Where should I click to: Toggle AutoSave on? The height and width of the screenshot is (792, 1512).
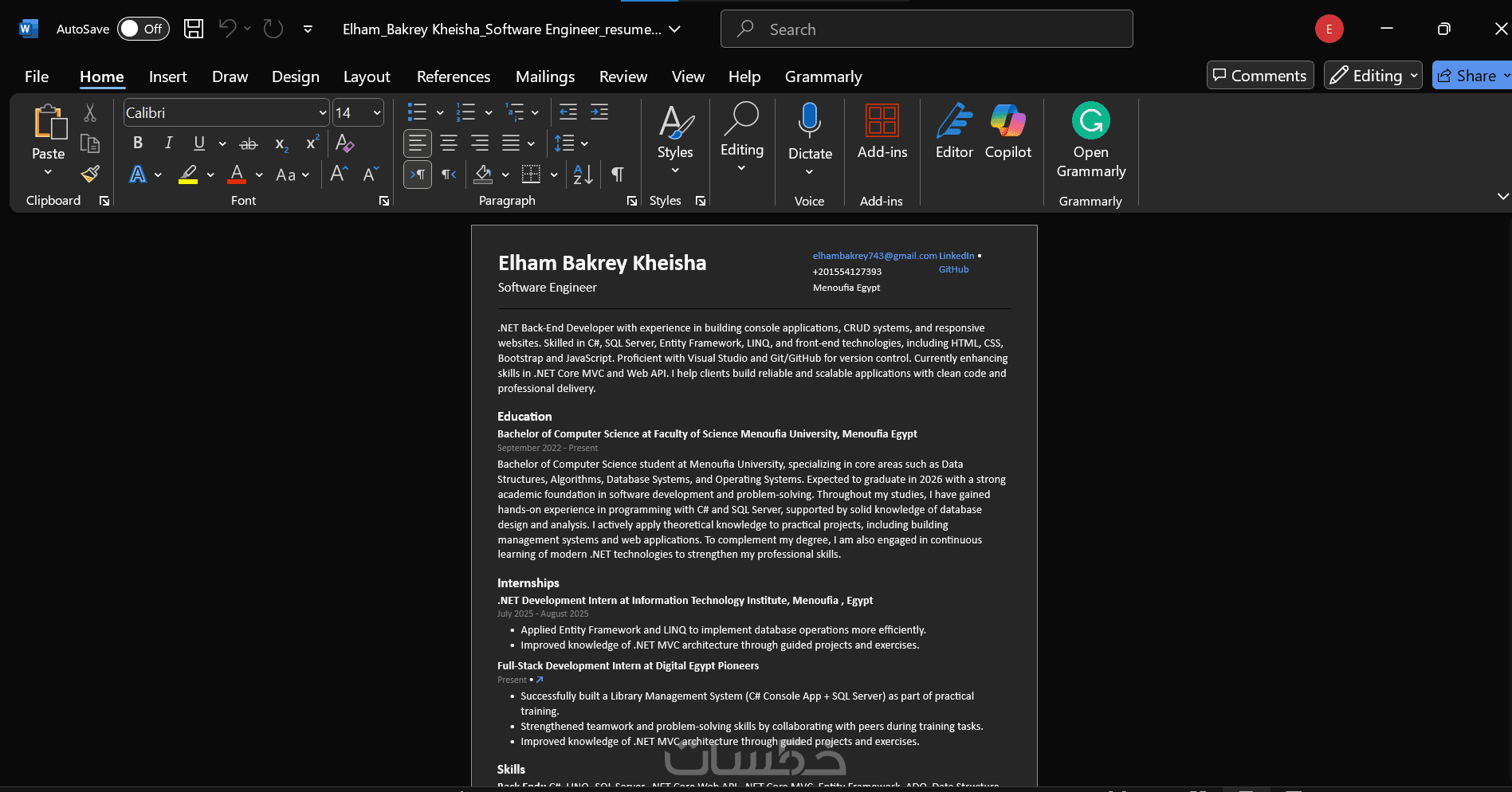143,29
